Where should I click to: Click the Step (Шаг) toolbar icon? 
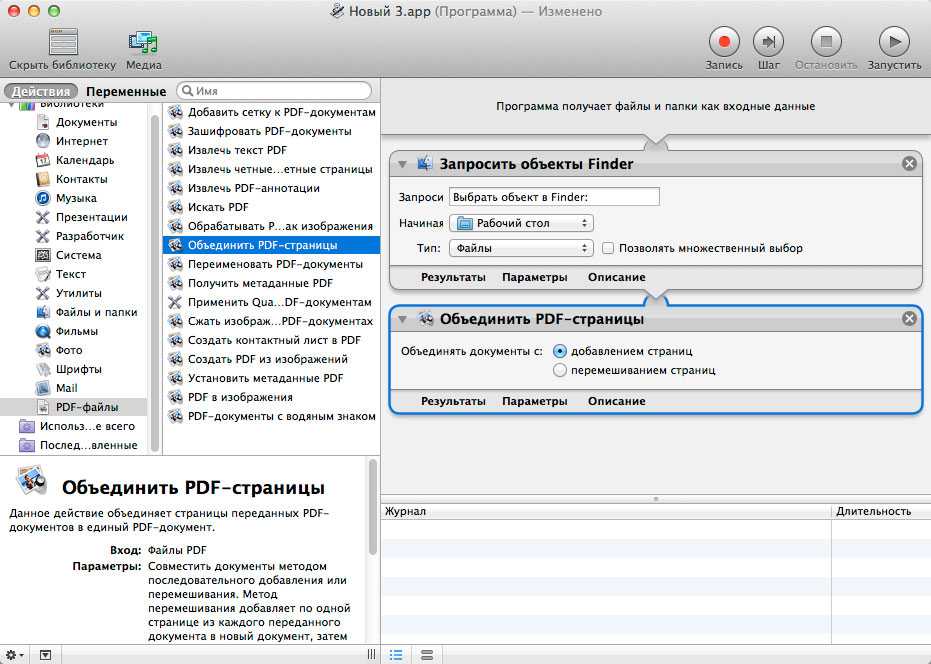click(768, 41)
